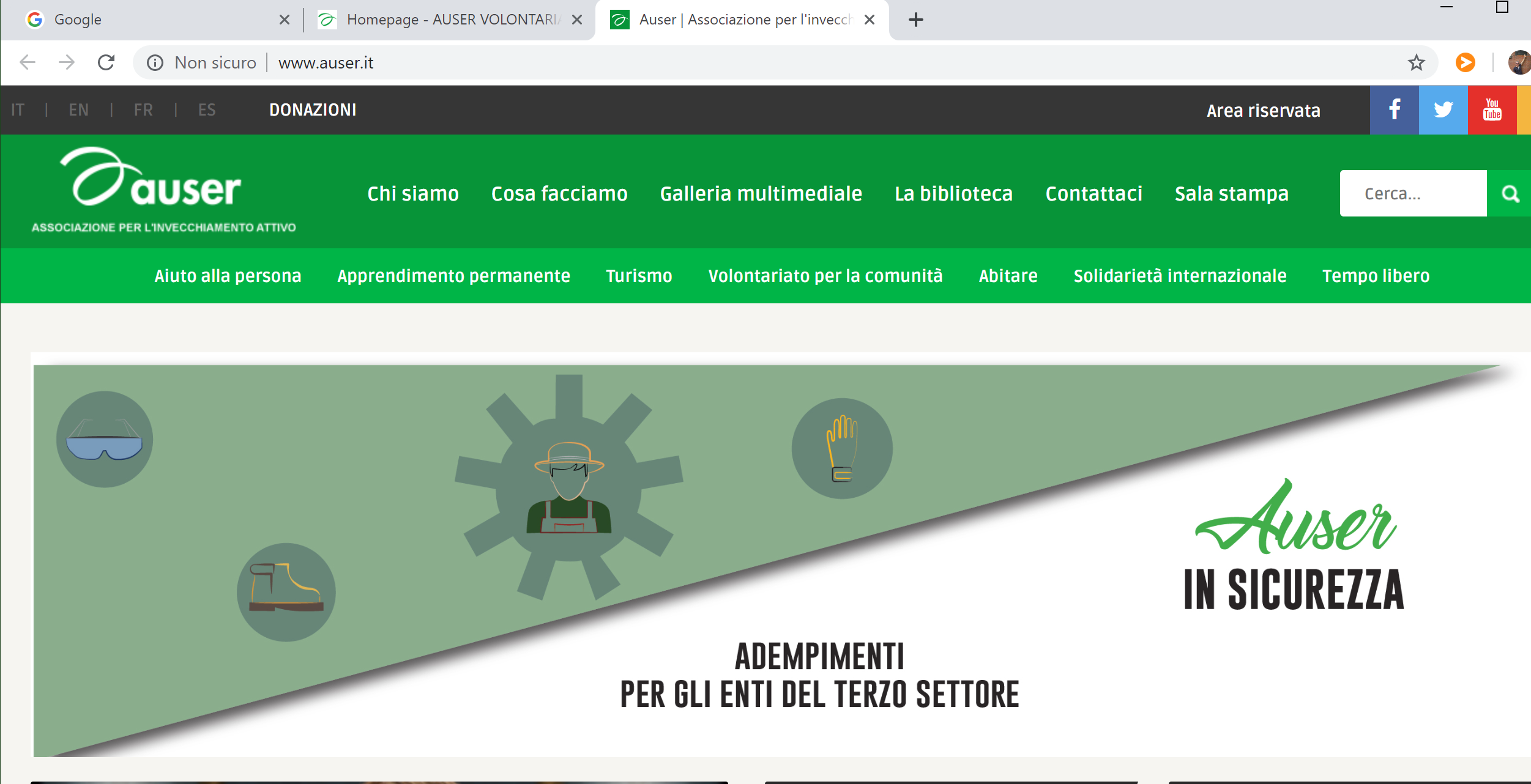This screenshot has width=1531, height=784.
Task: Open Area riservata login
Action: click(x=1263, y=111)
